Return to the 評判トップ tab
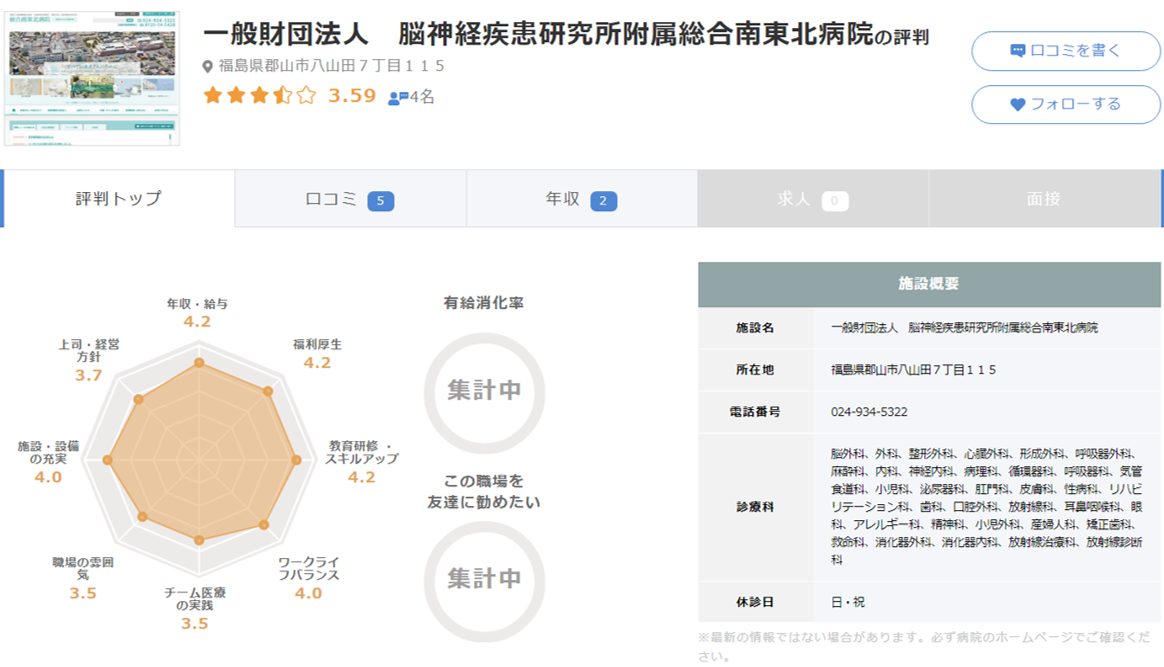The image size is (1164, 667). tap(118, 199)
